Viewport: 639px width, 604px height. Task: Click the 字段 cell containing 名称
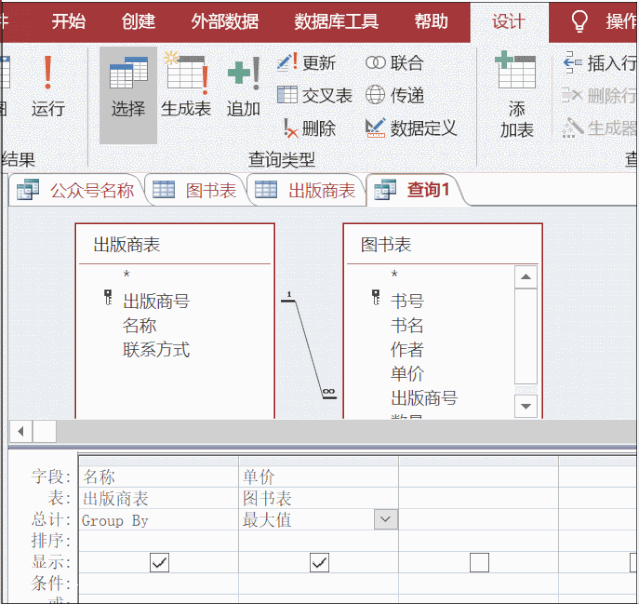[x=158, y=477]
